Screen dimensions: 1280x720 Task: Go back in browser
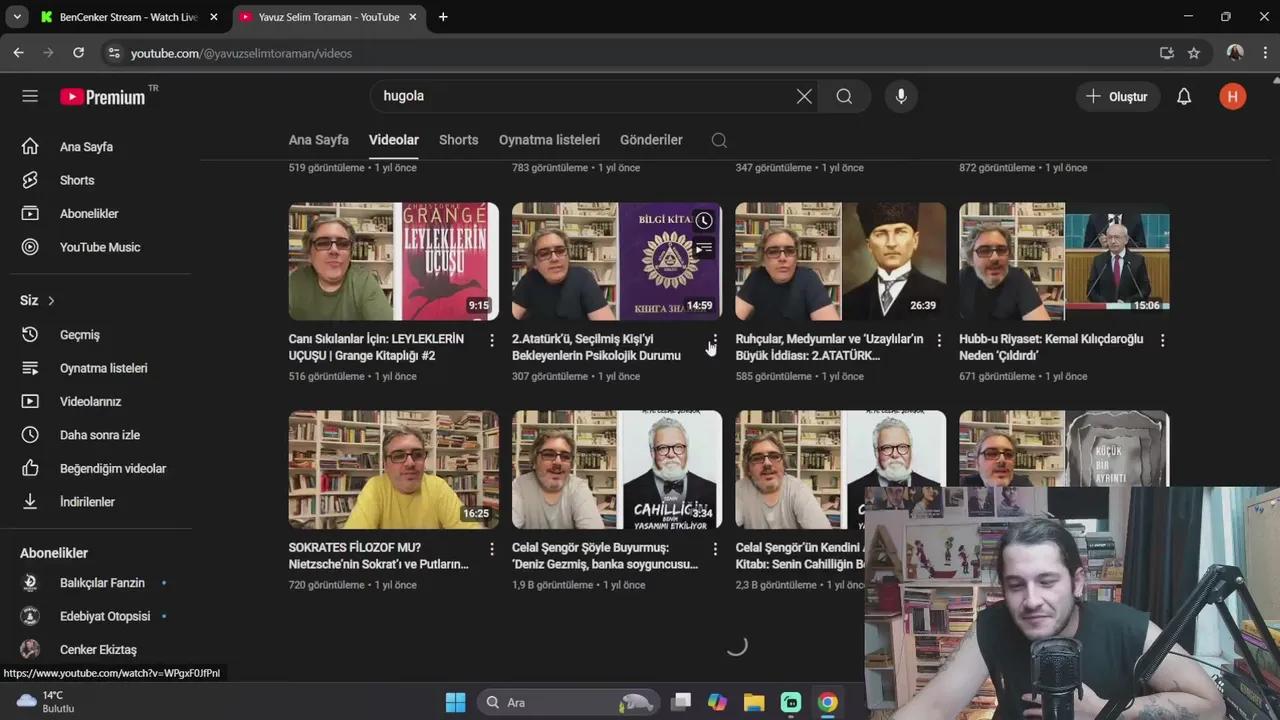(x=18, y=53)
